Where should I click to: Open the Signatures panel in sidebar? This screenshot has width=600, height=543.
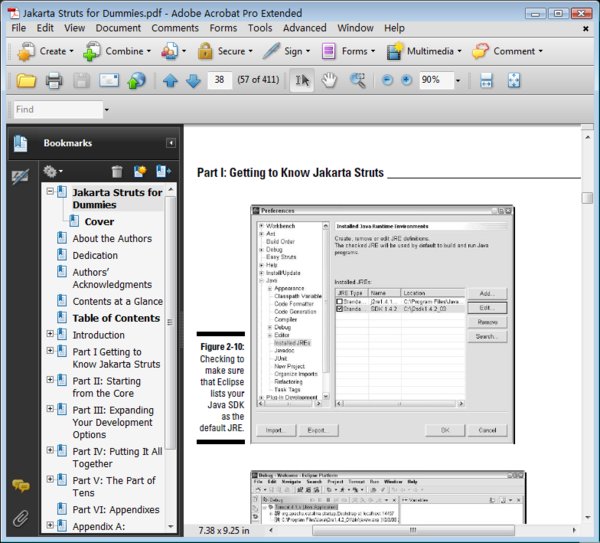click(x=20, y=176)
